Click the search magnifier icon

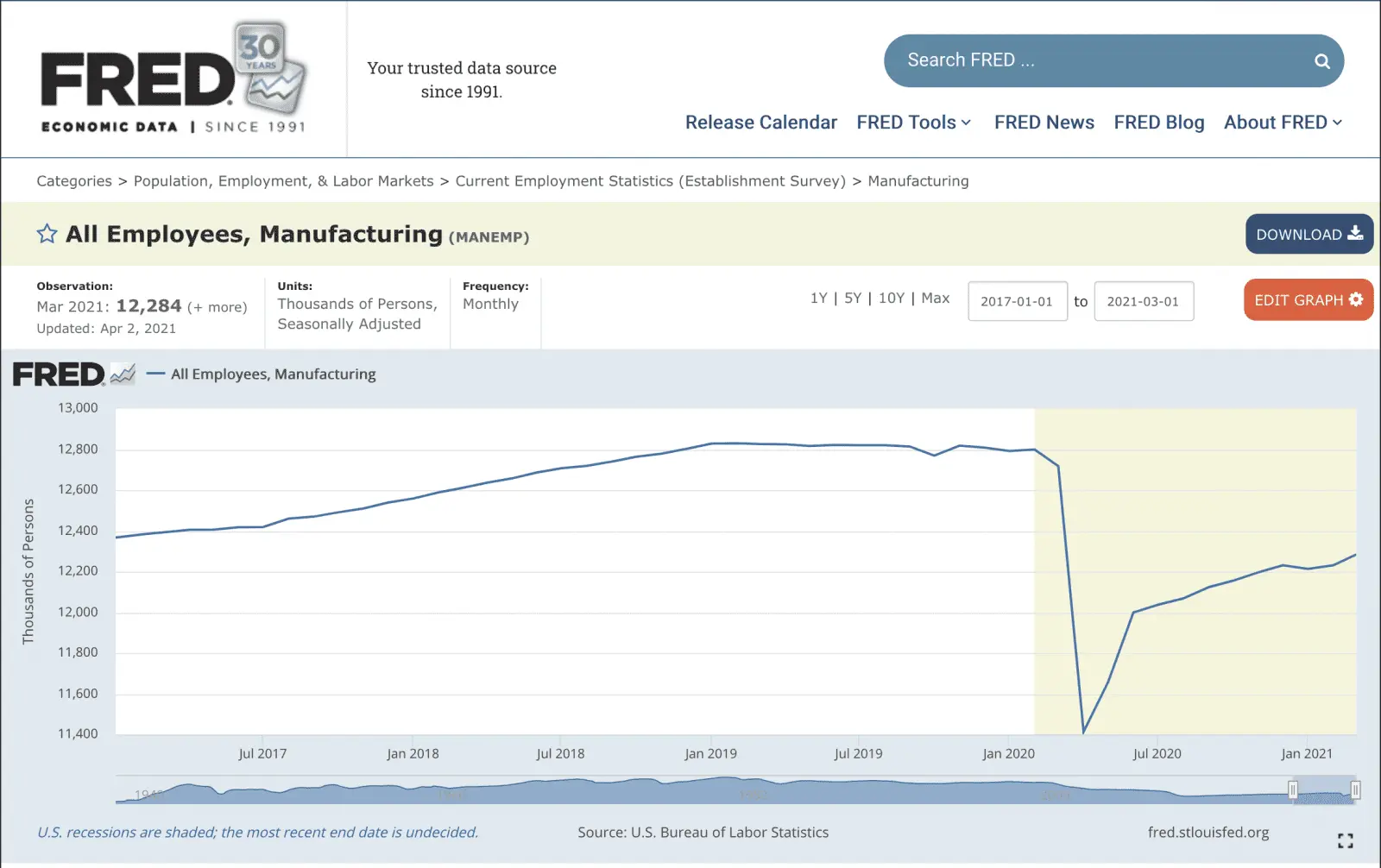click(x=1321, y=61)
